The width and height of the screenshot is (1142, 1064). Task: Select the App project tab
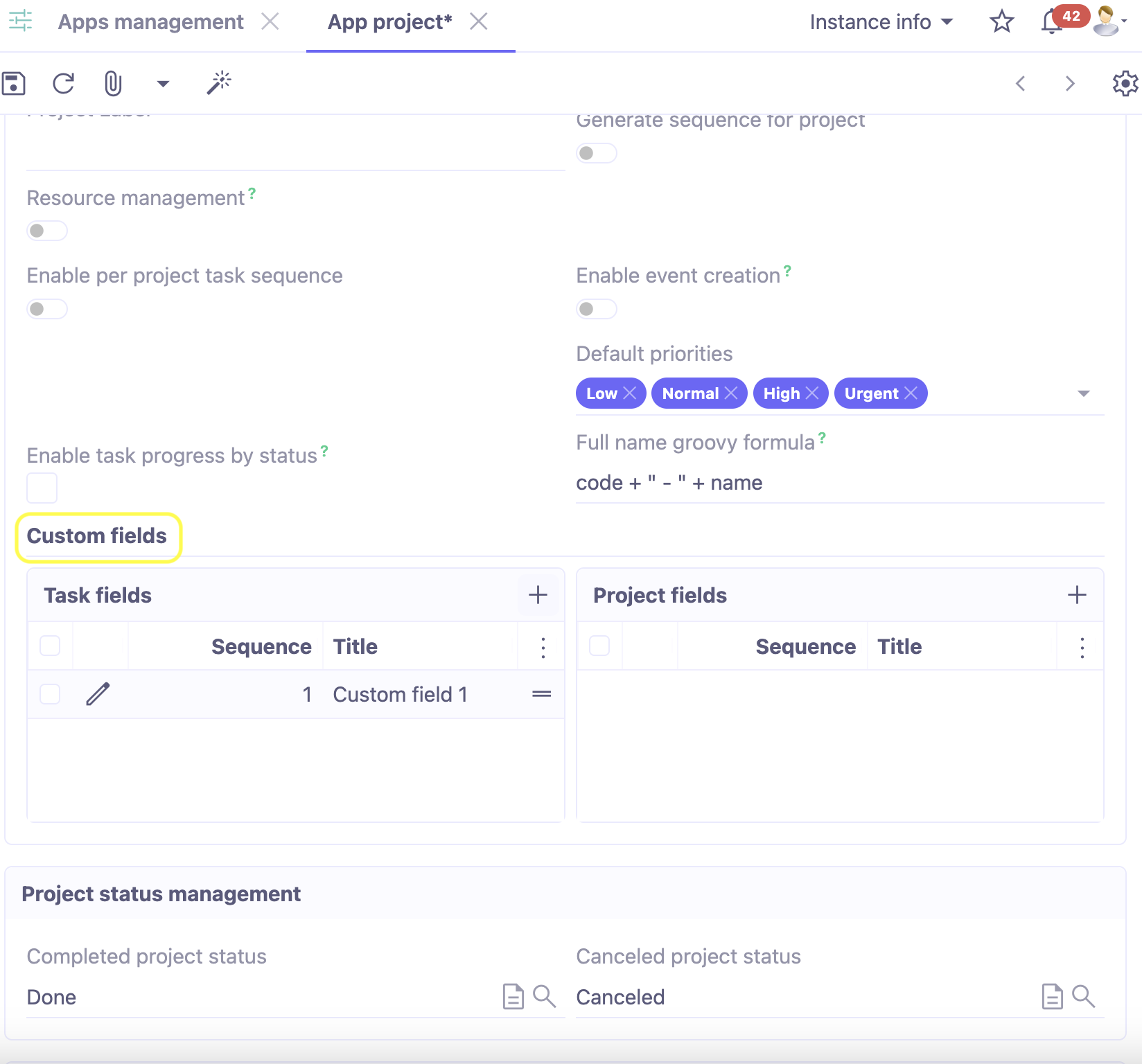389,21
